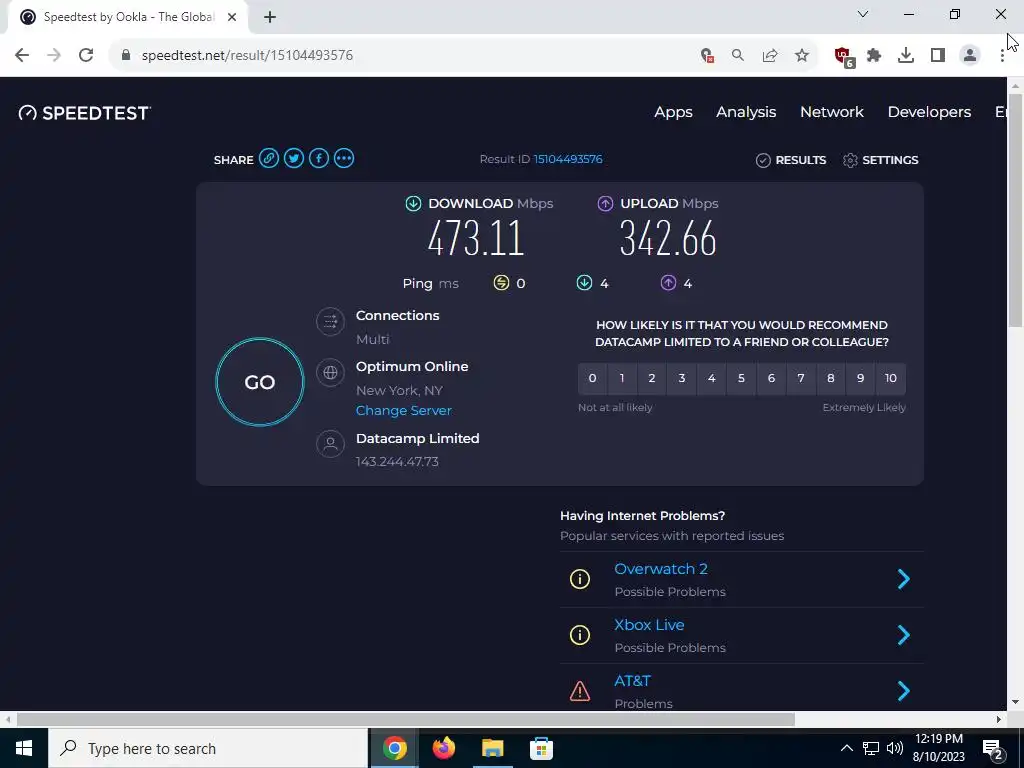Rate recommendation as 9
The image size is (1024, 768).
coord(861,378)
